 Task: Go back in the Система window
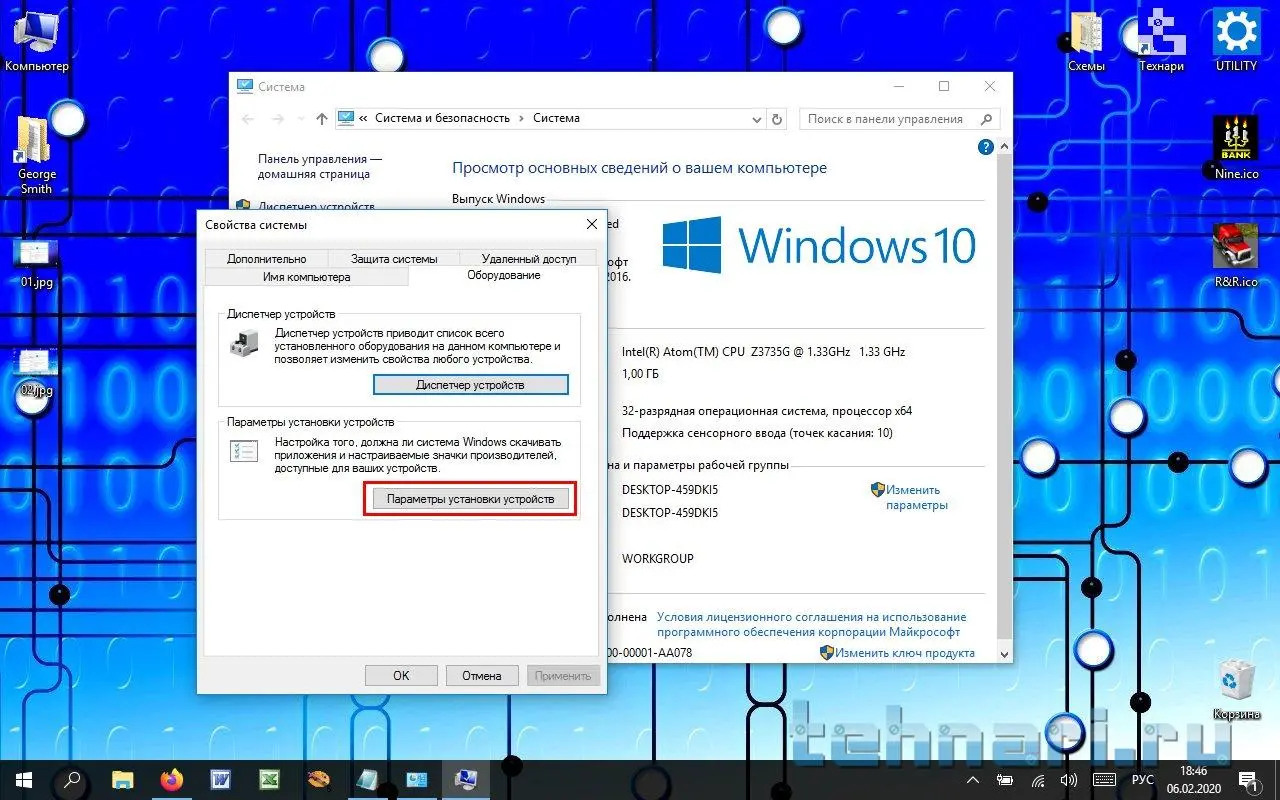tap(249, 119)
